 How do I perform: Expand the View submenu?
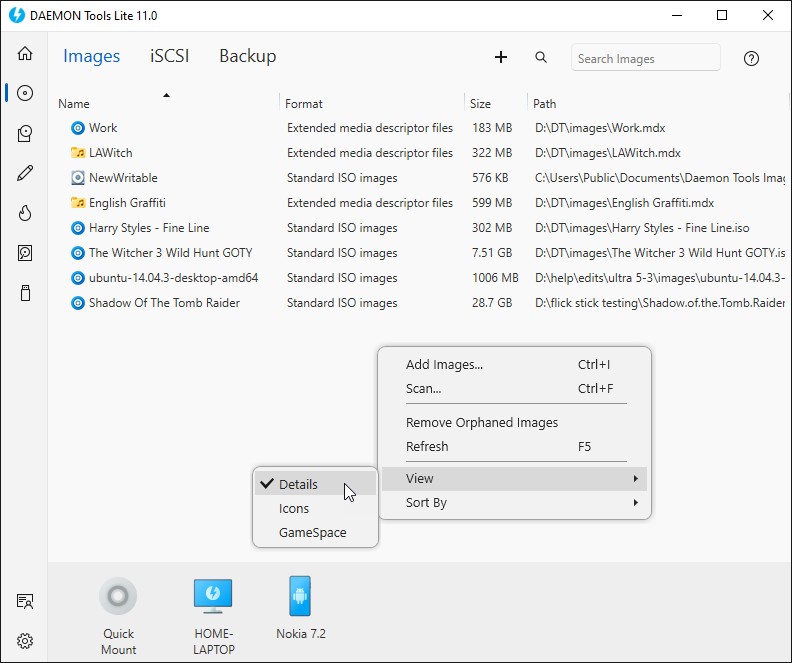[x=514, y=478]
